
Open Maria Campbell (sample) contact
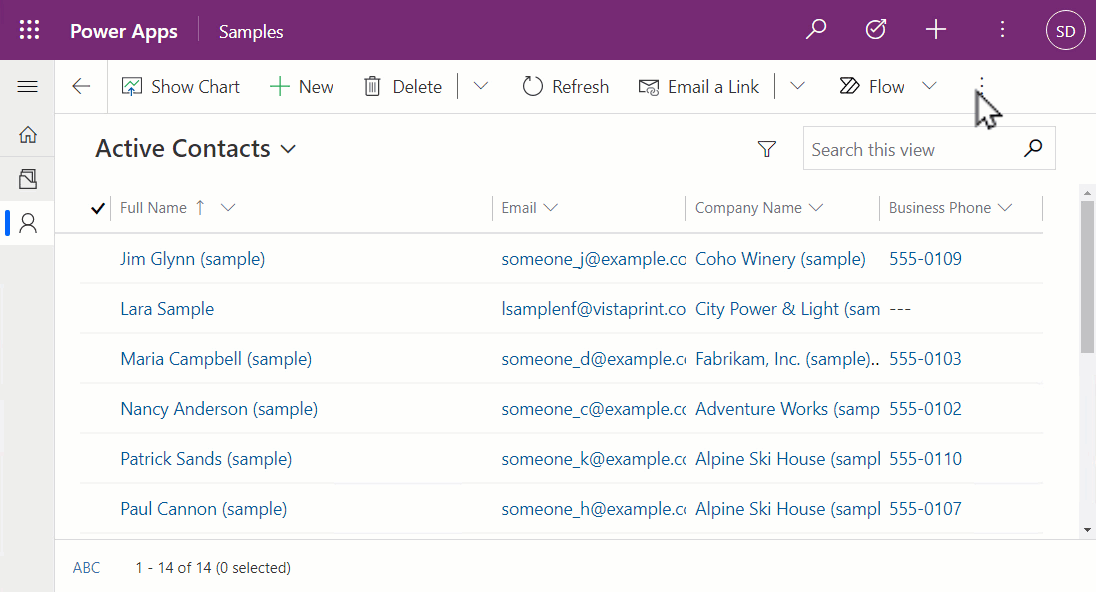tap(216, 359)
